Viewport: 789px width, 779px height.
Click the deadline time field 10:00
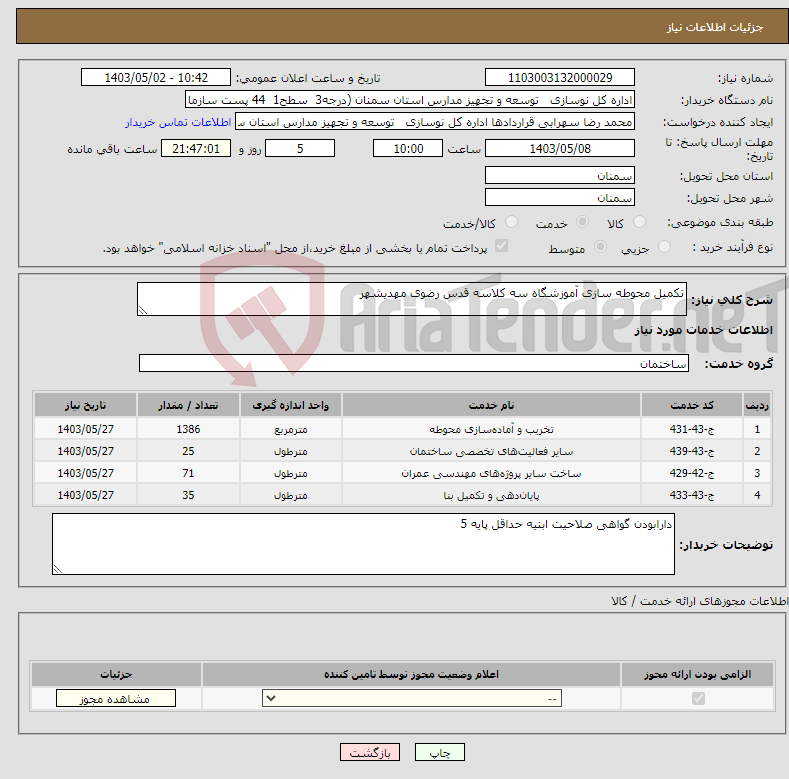408,148
